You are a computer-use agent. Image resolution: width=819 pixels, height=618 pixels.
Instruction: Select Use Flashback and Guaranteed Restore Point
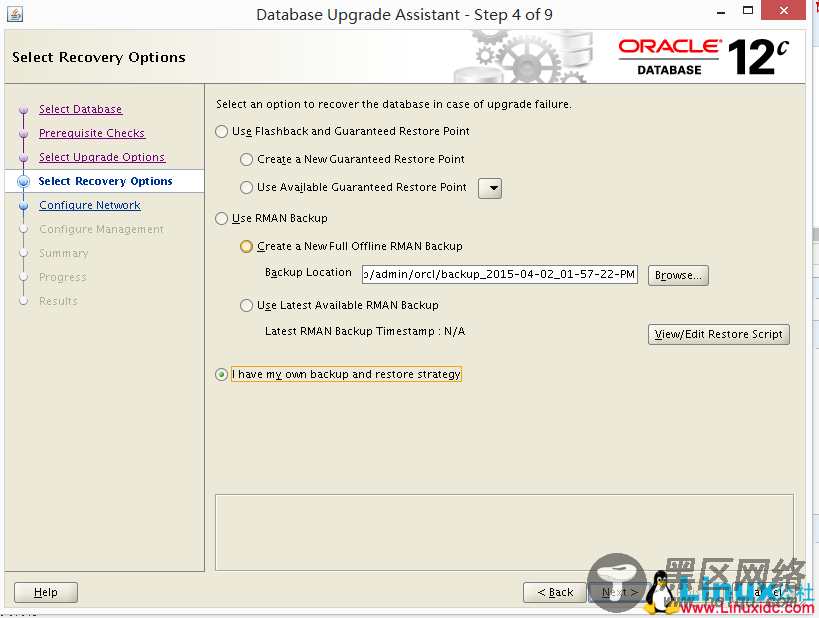(221, 132)
